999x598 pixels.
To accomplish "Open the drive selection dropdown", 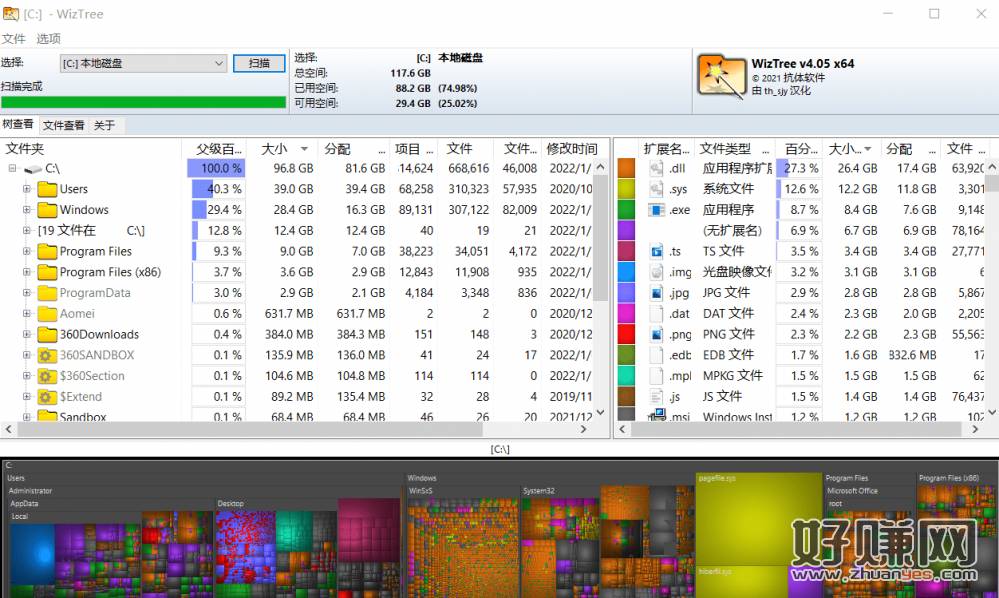I will tap(219, 63).
